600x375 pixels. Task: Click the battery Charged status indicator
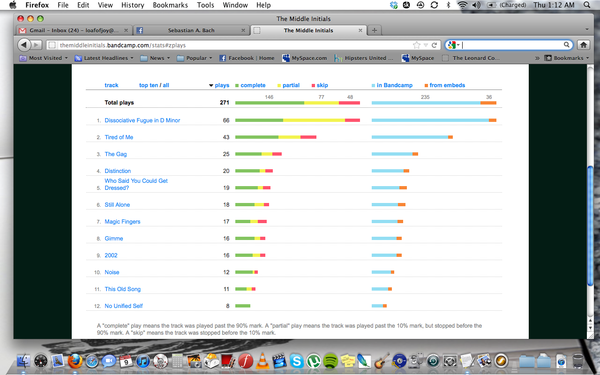click(x=508, y=5)
